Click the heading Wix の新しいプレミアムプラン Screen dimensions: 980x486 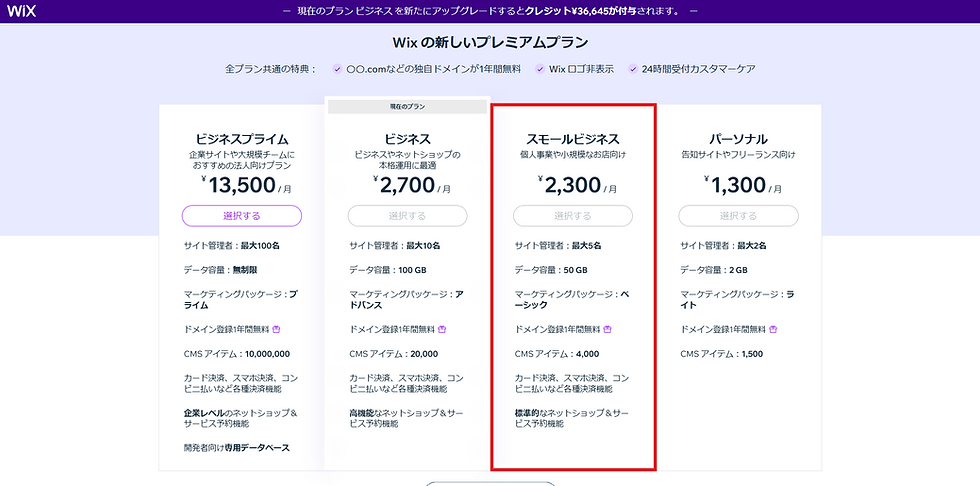tap(491, 42)
